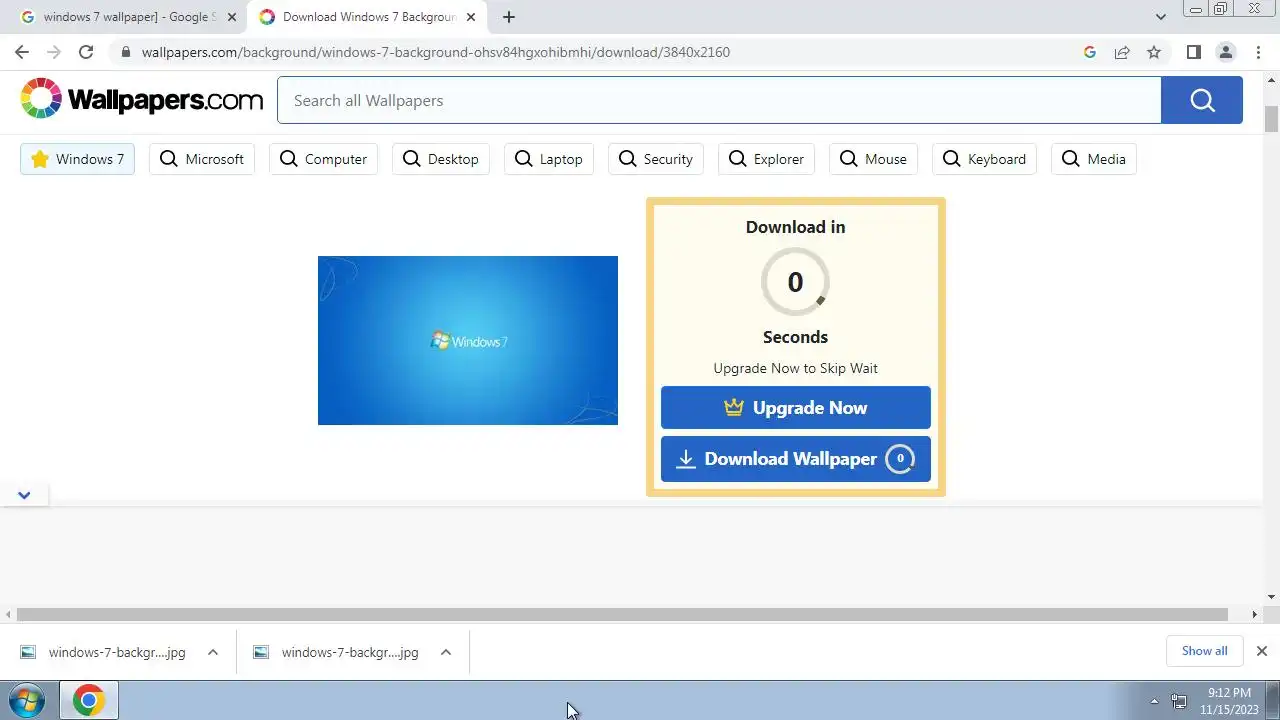This screenshot has height=720, width=1280.
Task: Click Show all downloads
Action: [x=1204, y=651]
